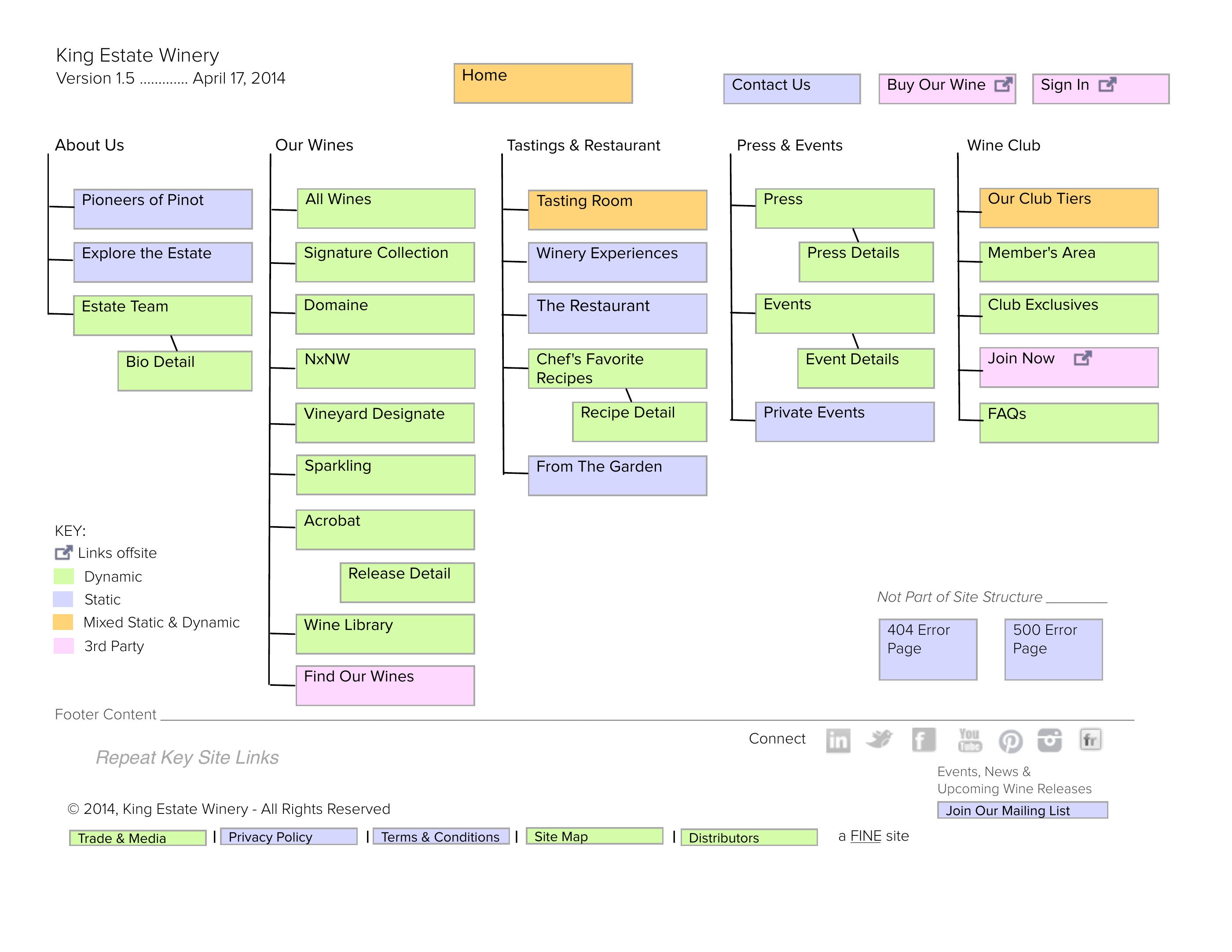Click offsite icon beside Buy Our Wine

[x=1003, y=84]
